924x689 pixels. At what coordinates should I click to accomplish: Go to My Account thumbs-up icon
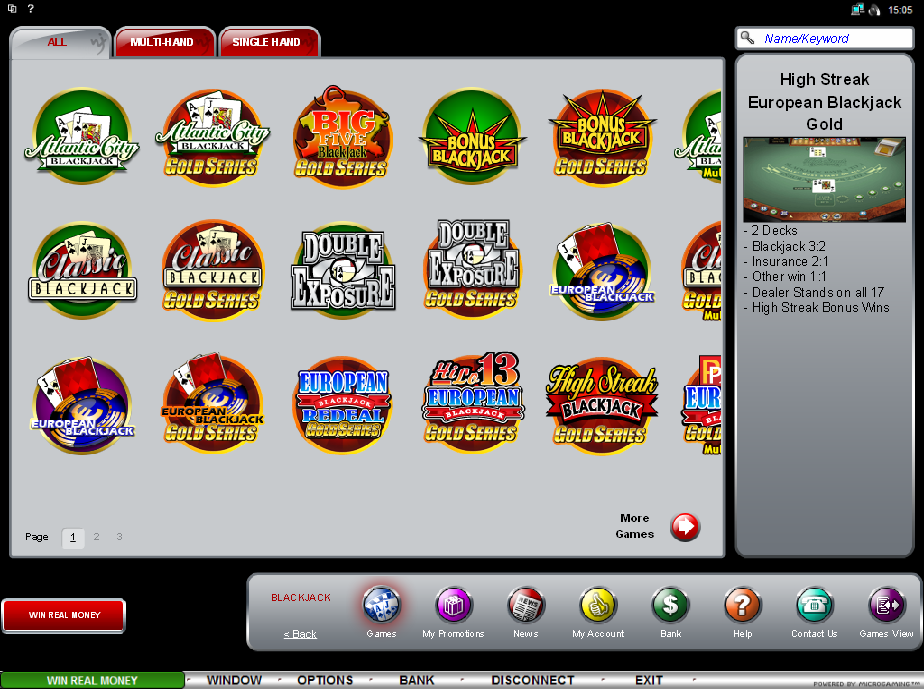pyautogui.click(x=598, y=605)
